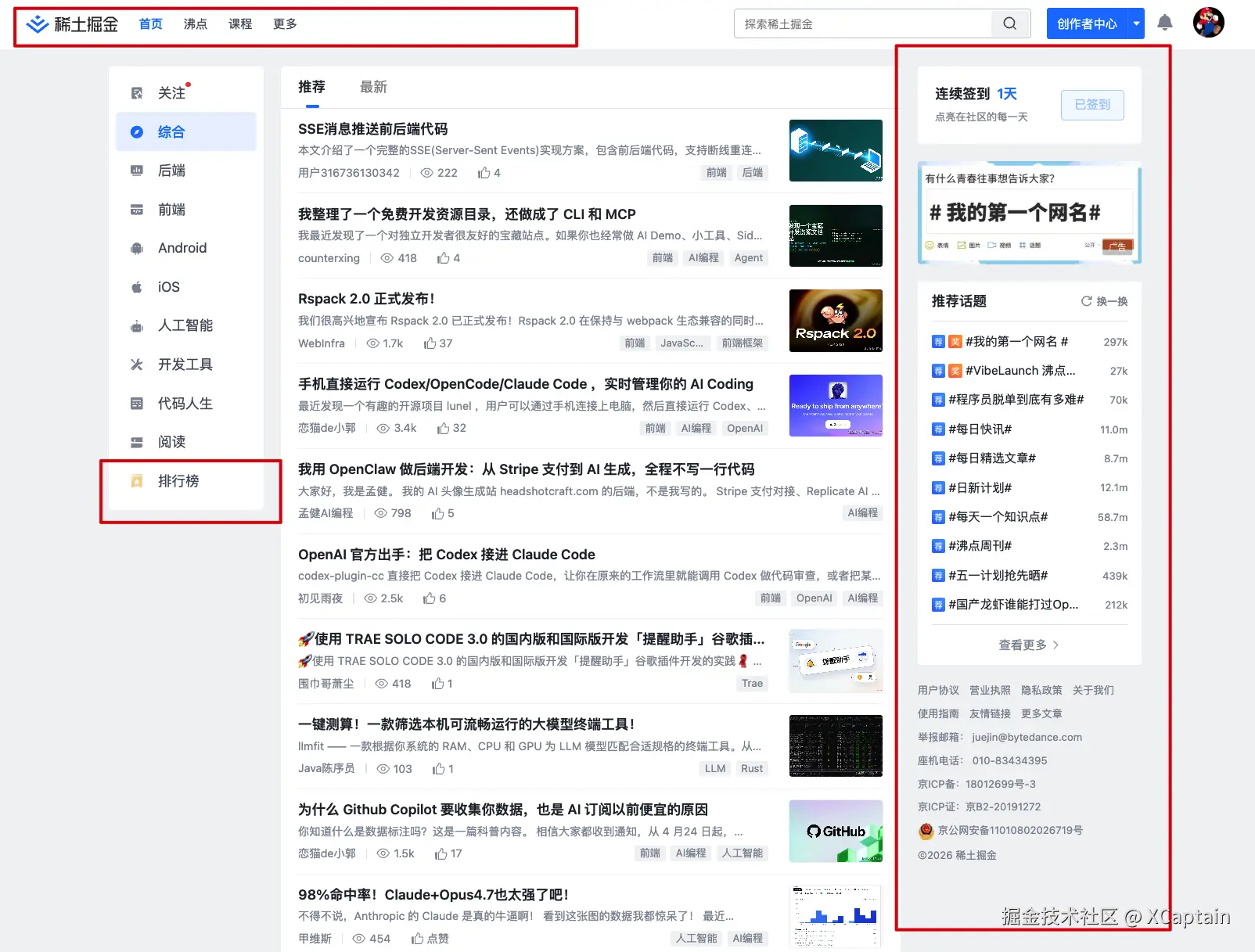Click the view-count eye on Rspack article
The image size is (1255, 952).
click(x=373, y=343)
